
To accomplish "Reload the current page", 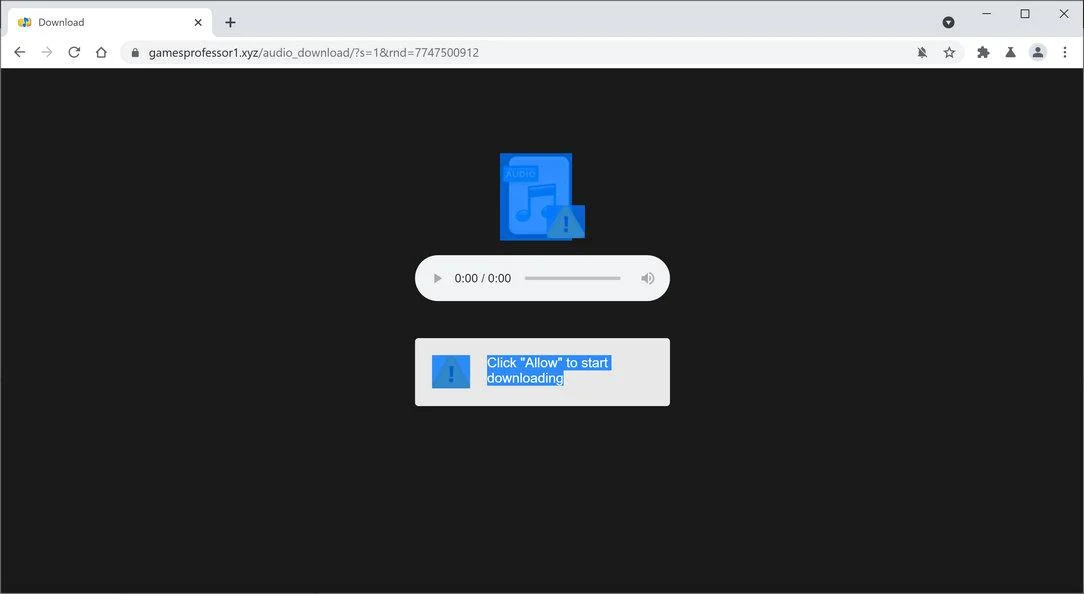I will coord(74,53).
